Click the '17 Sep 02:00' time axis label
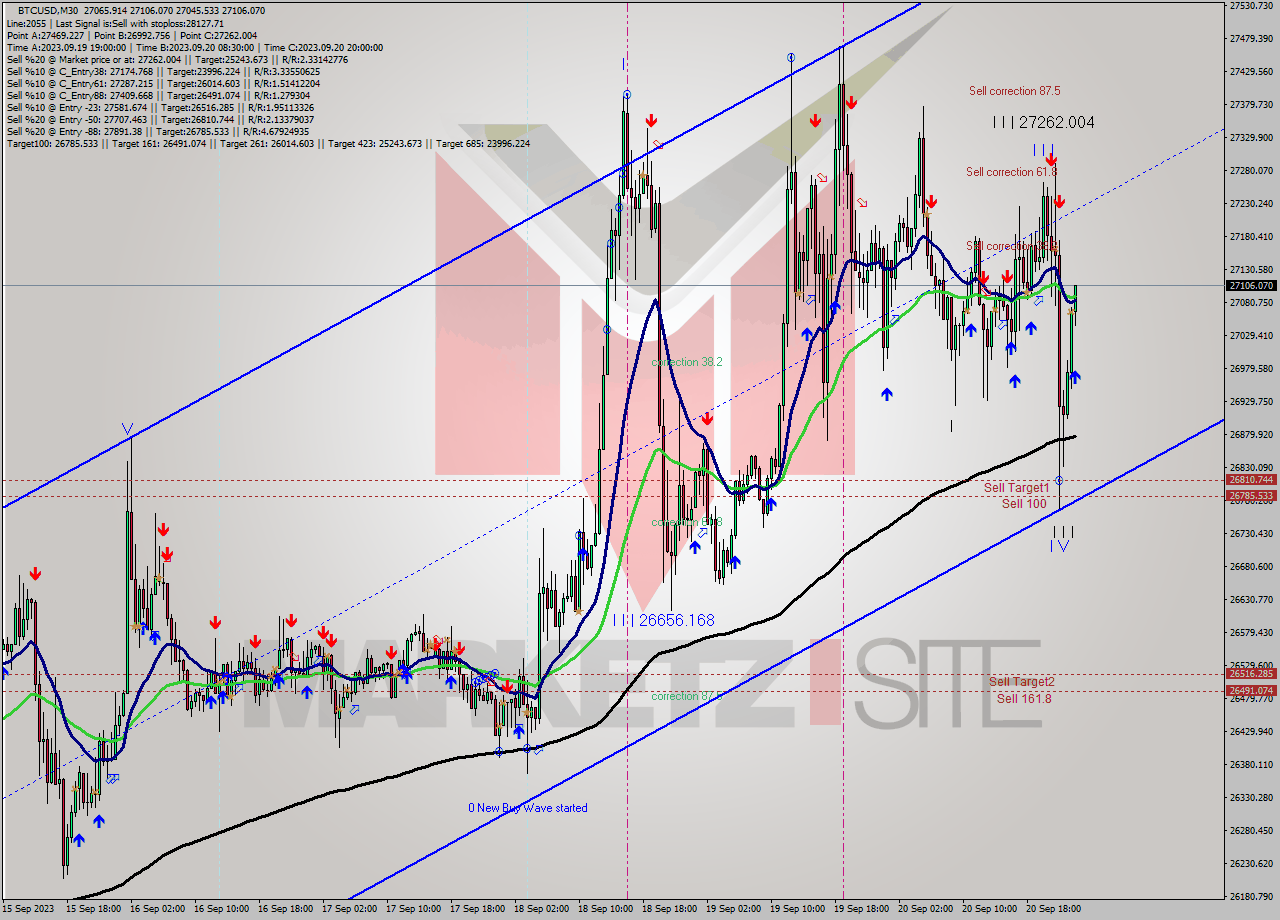 pyautogui.click(x=349, y=909)
